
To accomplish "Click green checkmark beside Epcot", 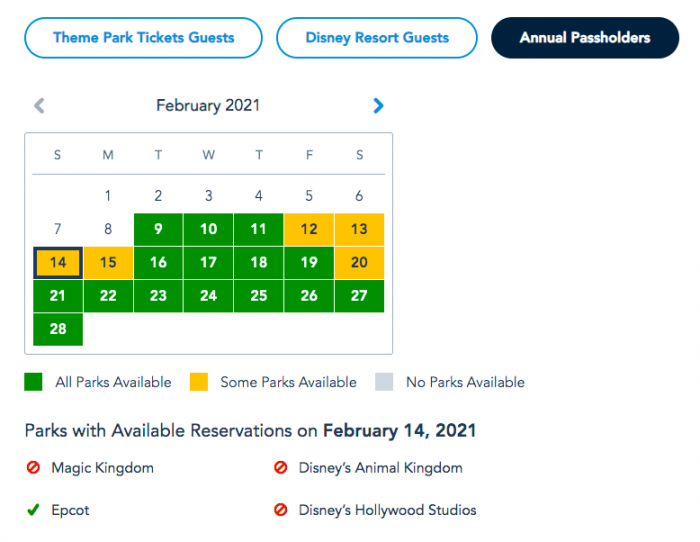I will pos(33,510).
